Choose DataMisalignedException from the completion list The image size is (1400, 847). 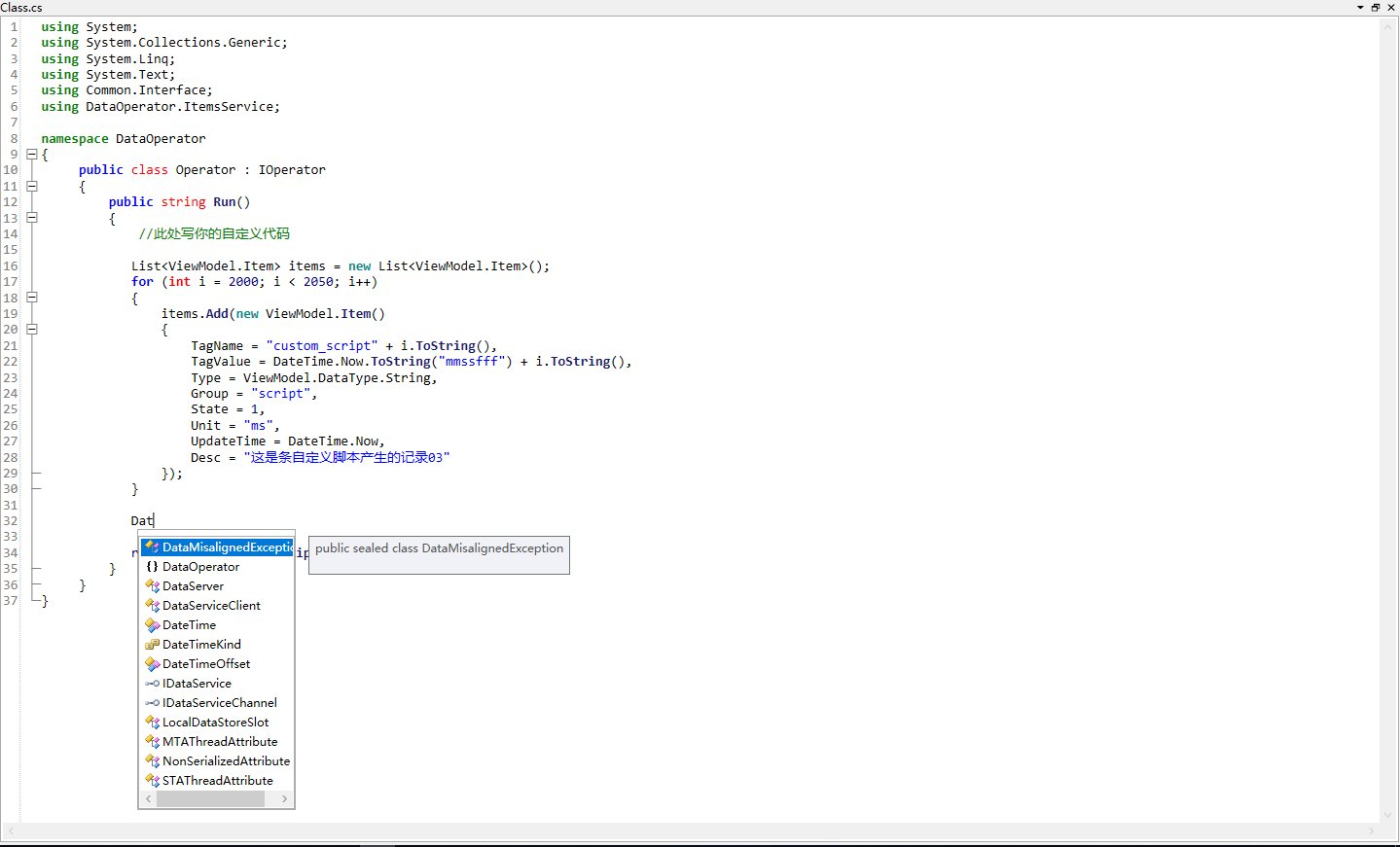tap(217, 547)
